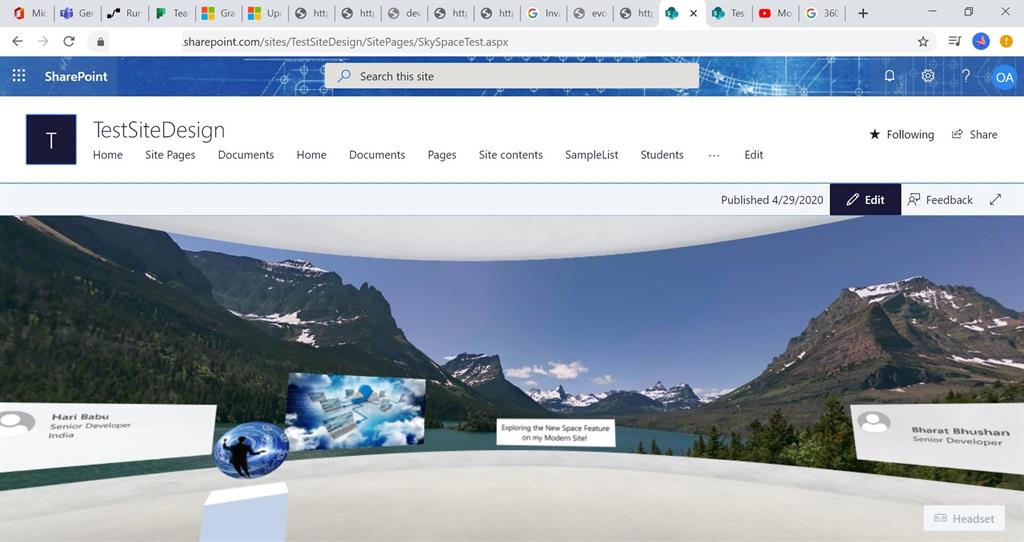Click the Headset button
The image size is (1024, 542).
[x=964, y=518]
